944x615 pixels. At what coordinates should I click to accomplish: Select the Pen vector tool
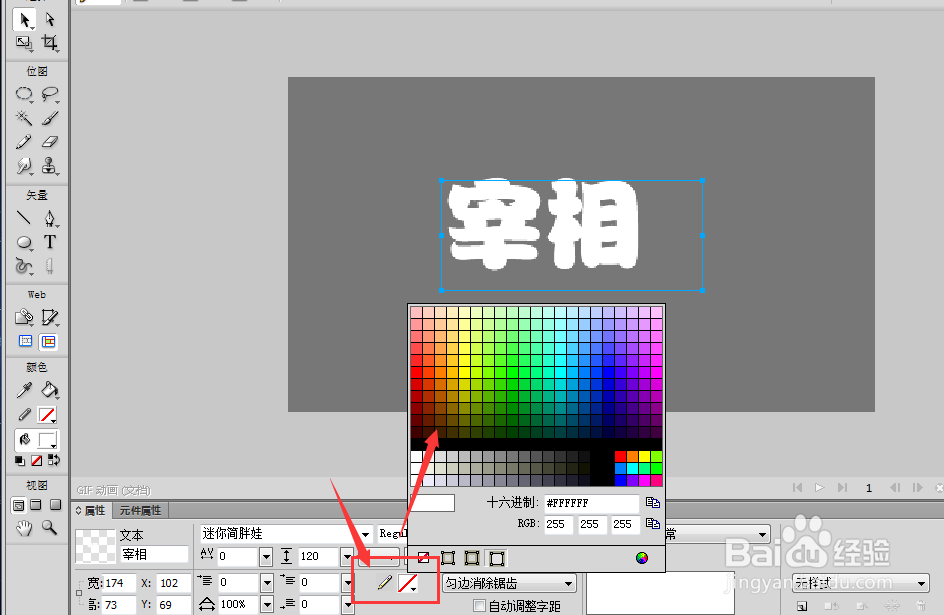pos(48,219)
